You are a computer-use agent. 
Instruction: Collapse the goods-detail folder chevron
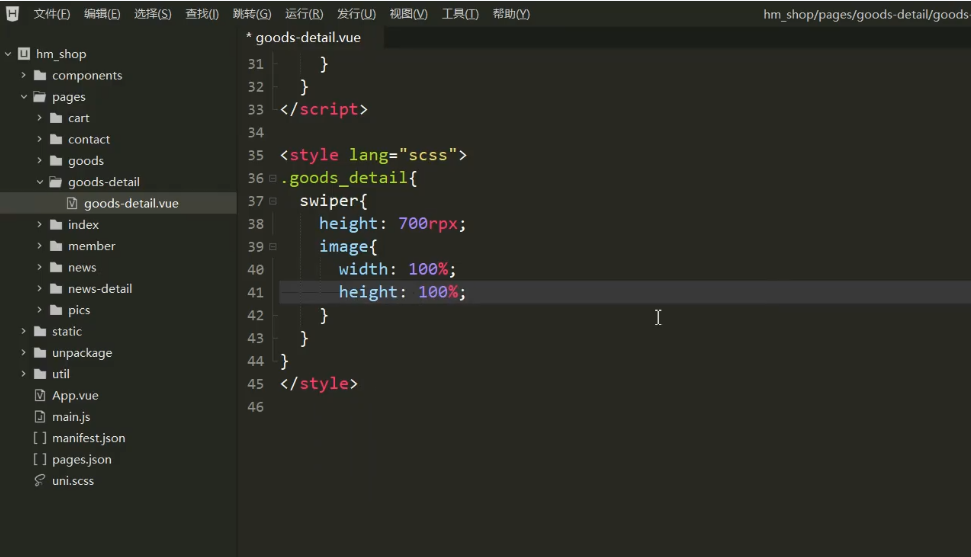[x=40, y=182]
